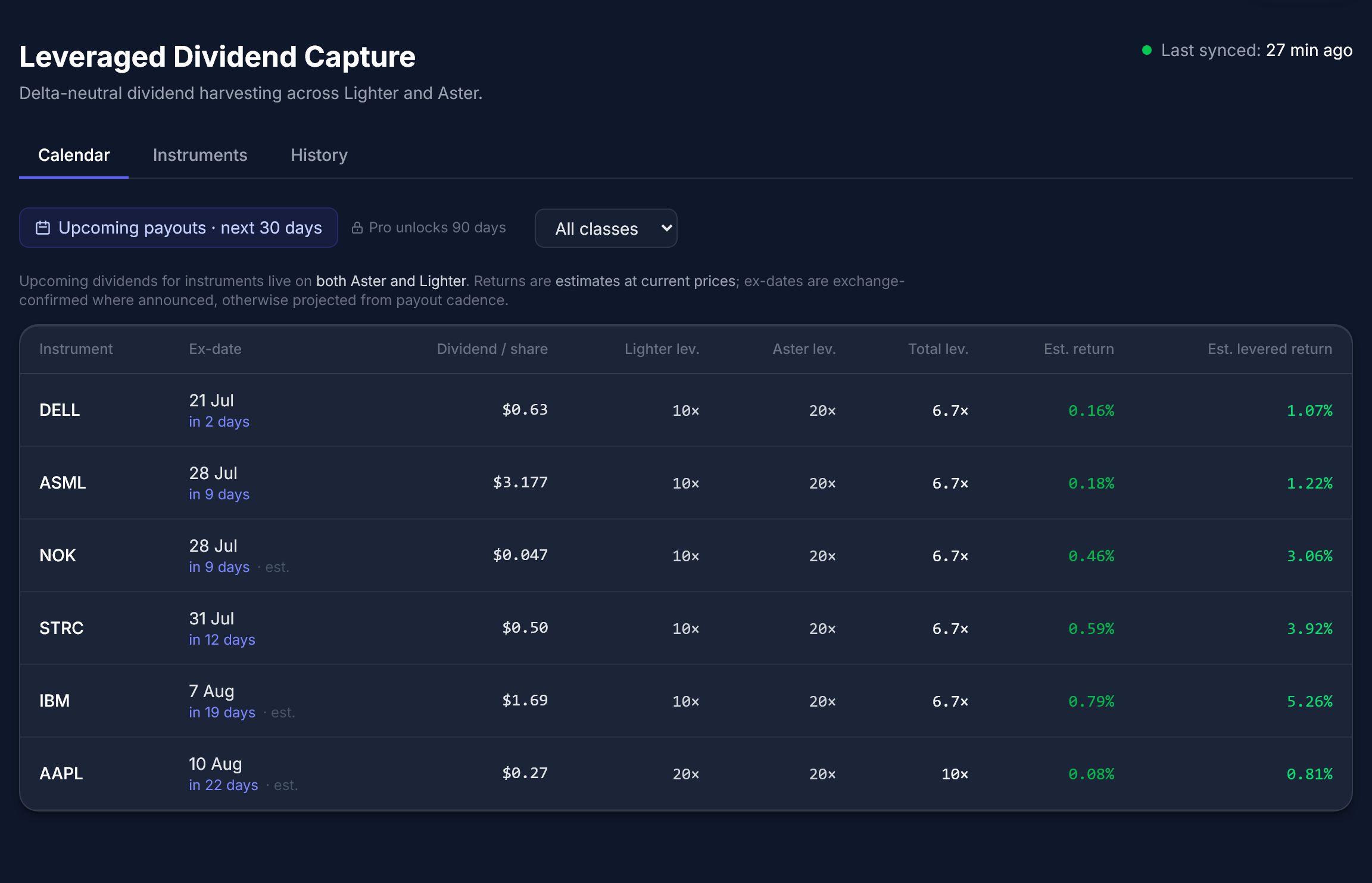Click the $1.69 dividend value
Viewport: 1372px width, 883px height.
(525, 701)
